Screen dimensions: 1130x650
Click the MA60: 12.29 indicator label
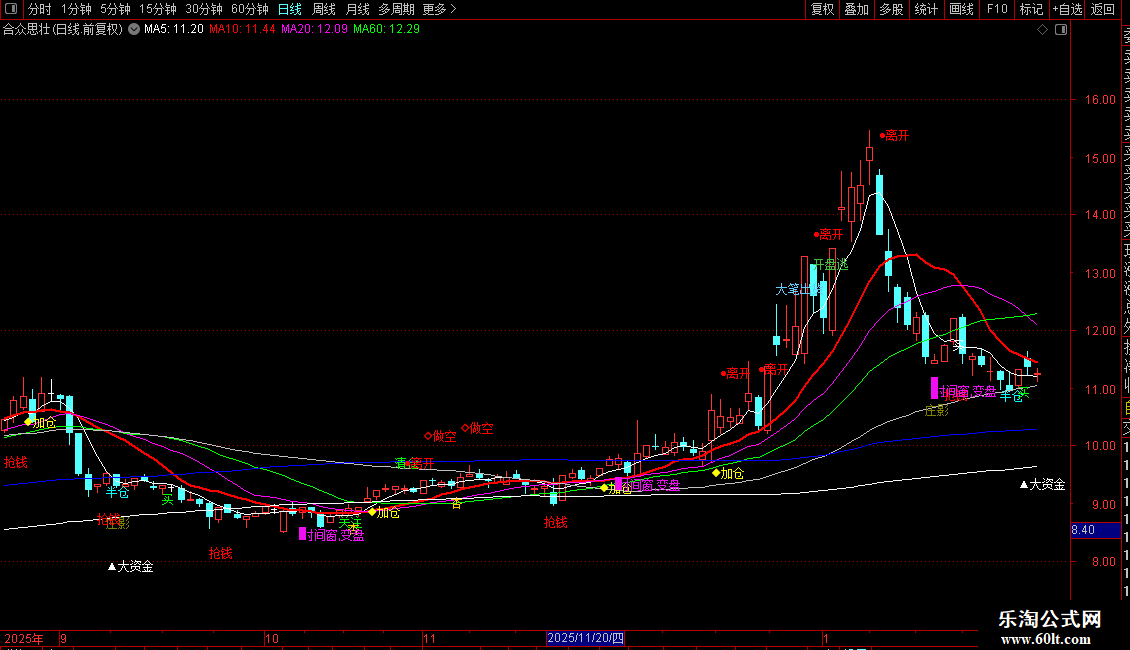click(386, 30)
